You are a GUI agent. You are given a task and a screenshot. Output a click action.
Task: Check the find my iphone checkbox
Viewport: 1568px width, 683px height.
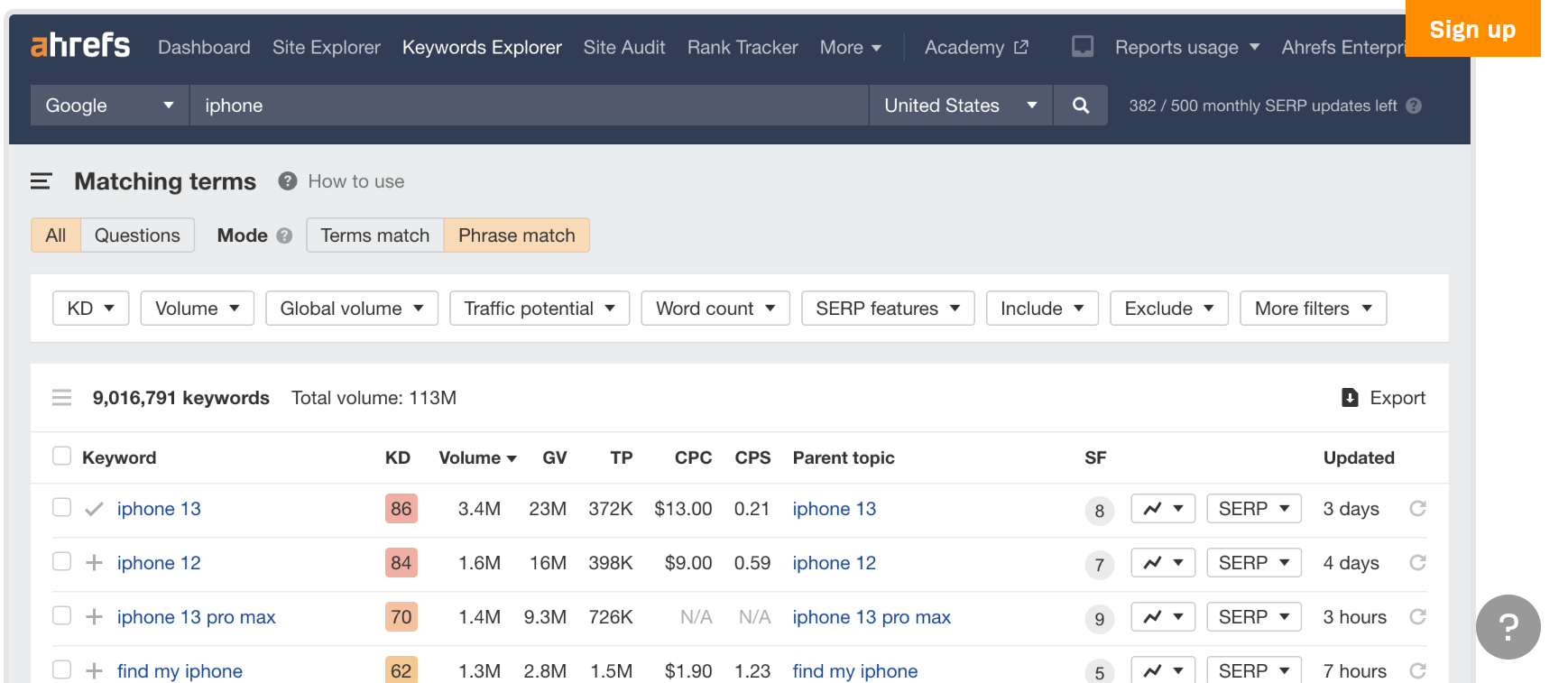(x=61, y=669)
